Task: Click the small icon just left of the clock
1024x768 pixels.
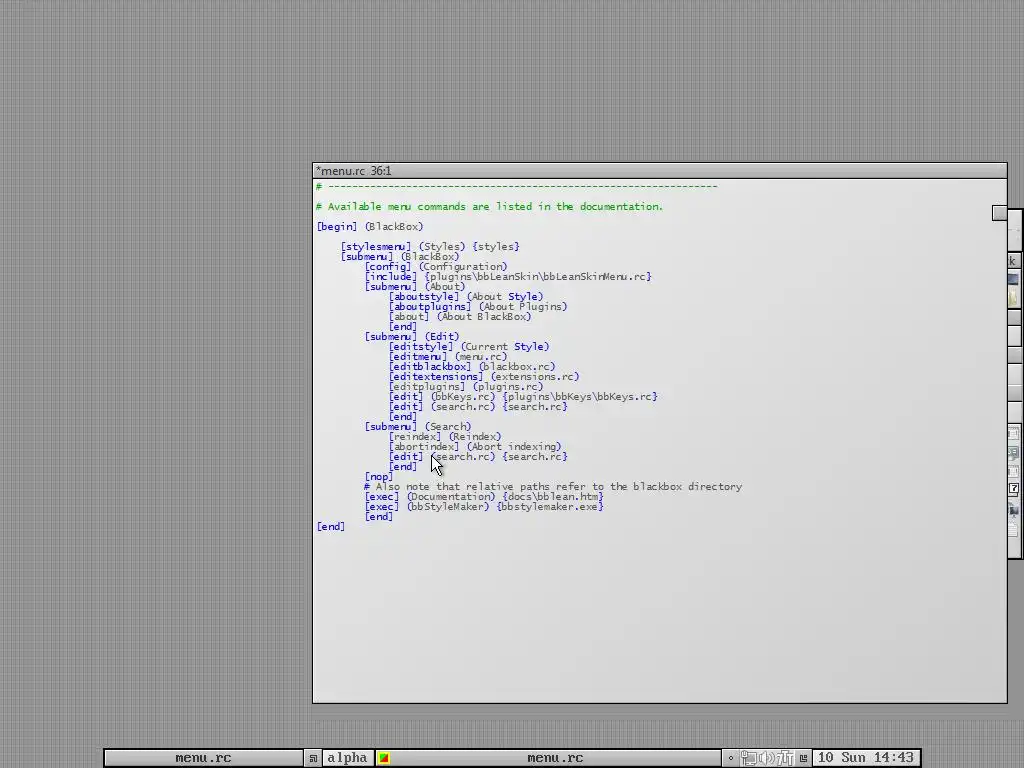Action: (804, 758)
